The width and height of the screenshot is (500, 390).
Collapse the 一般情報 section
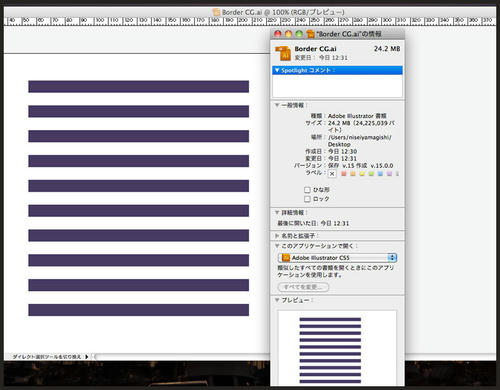tap(277, 105)
